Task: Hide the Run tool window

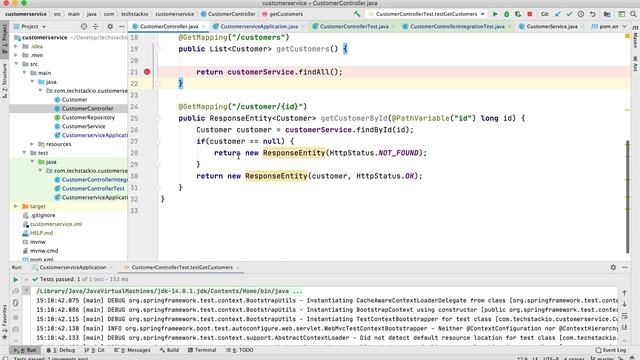Action: 625,267
